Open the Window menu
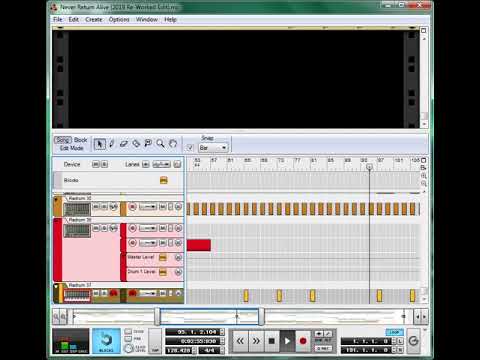This screenshot has height=360, width=480. 147,20
